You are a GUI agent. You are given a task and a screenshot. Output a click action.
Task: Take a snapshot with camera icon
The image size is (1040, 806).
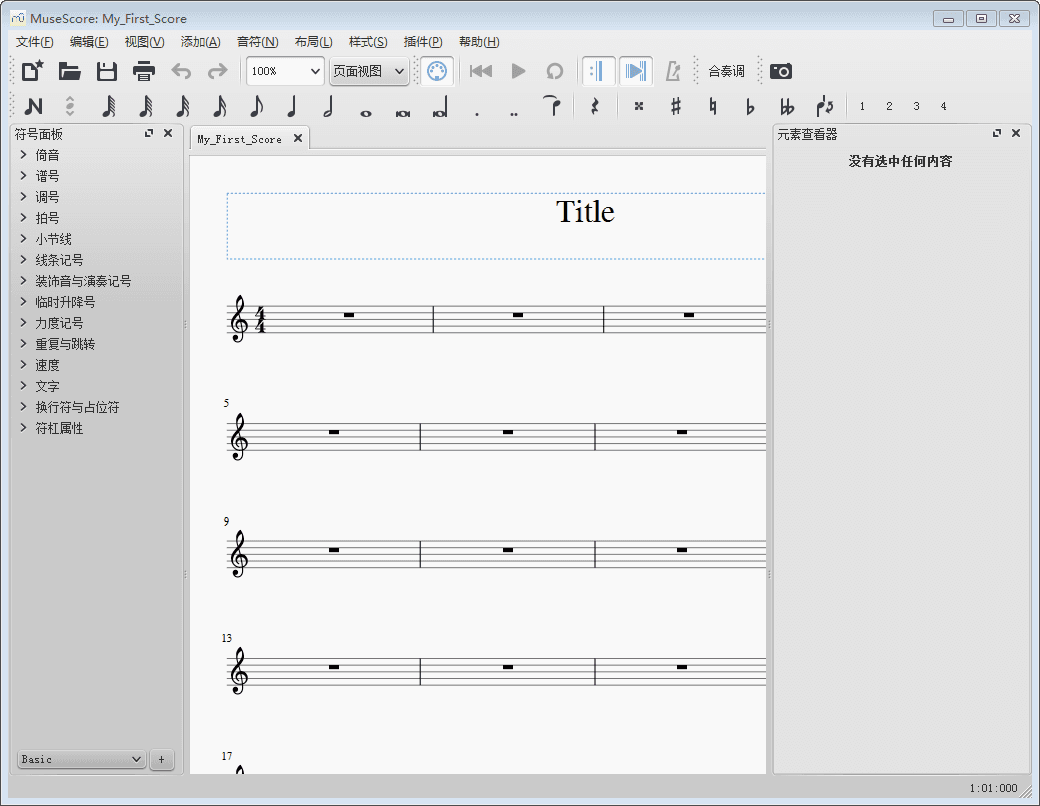pyautogui.click(x=781, y=71)
